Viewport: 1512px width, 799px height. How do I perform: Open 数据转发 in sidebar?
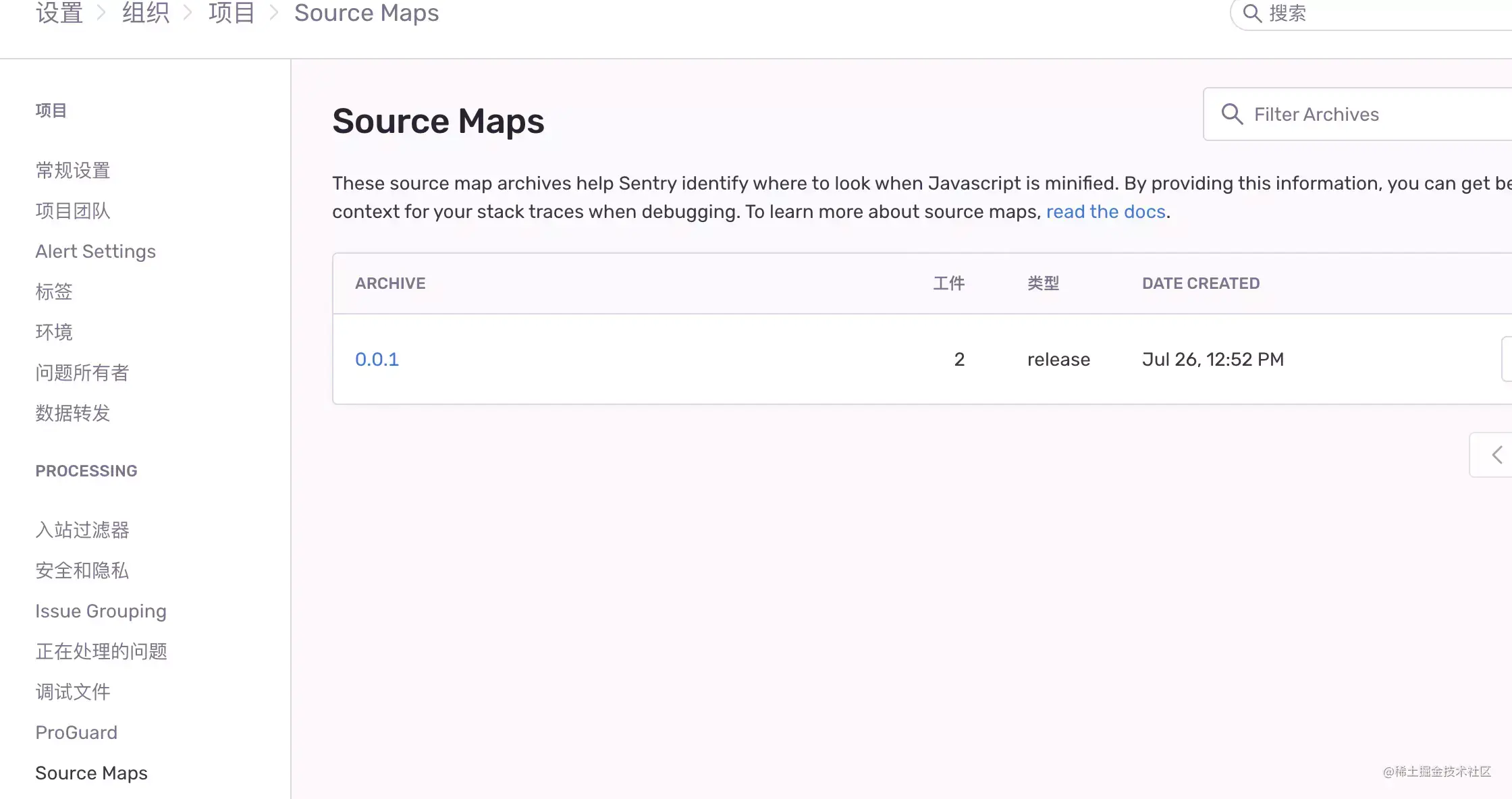[x=73, y=413]
